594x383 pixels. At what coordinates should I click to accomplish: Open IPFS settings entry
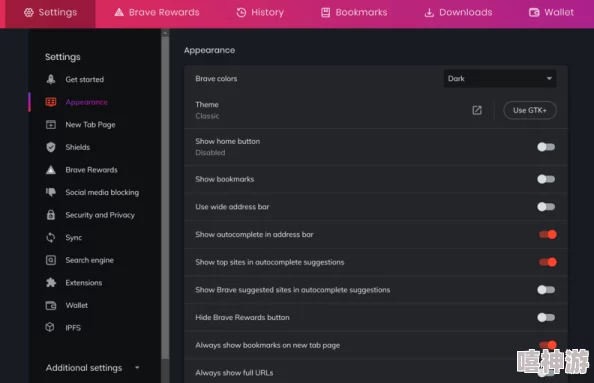73,328
